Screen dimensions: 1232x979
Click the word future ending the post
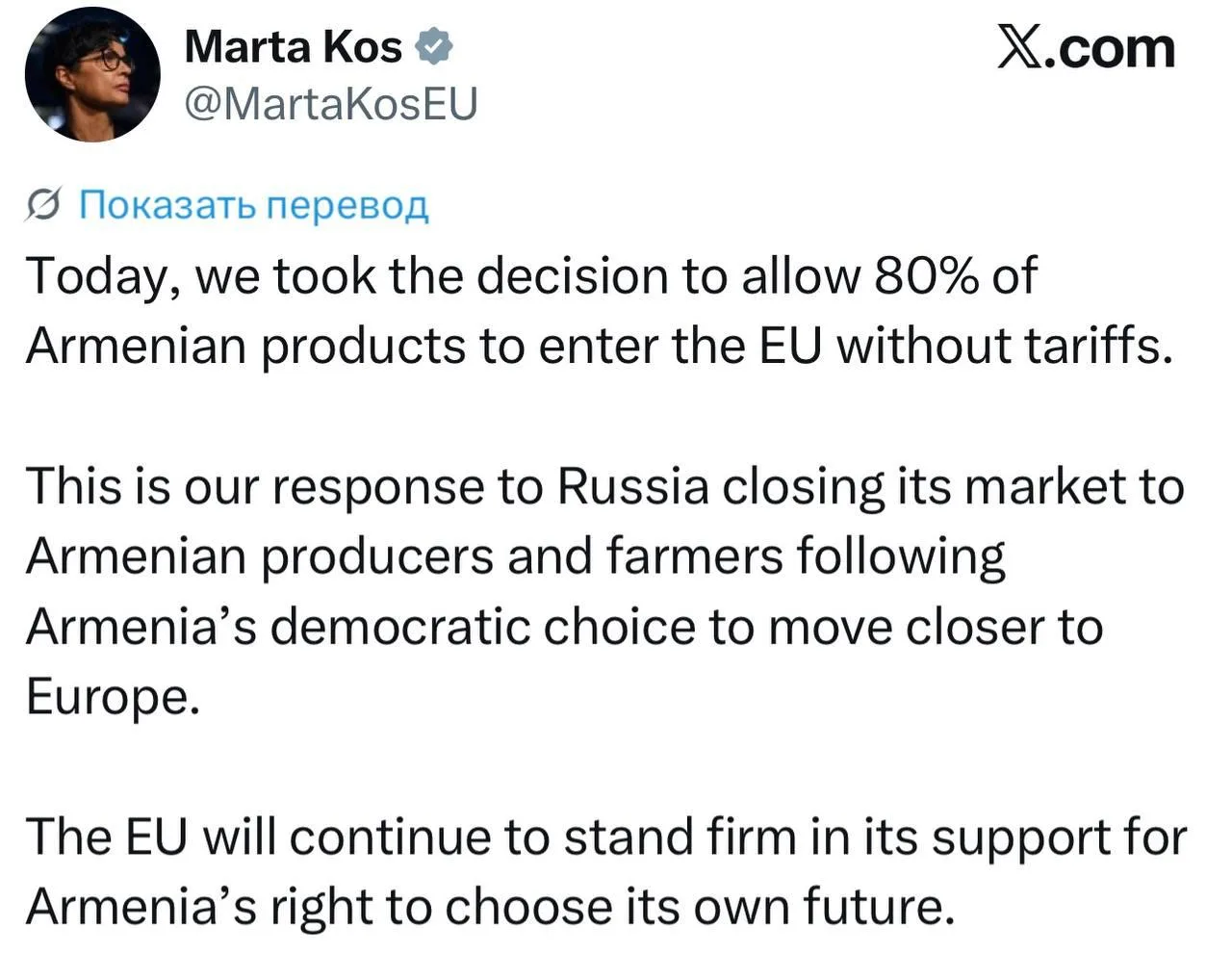[x=880, y=907]
